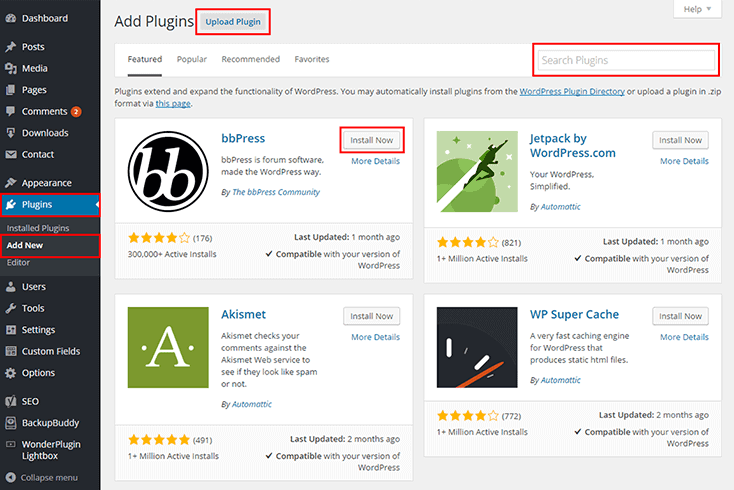Click the Appearance paintbrush icon
The width and height of the screenshot is (734, 490).
(10, 183)
